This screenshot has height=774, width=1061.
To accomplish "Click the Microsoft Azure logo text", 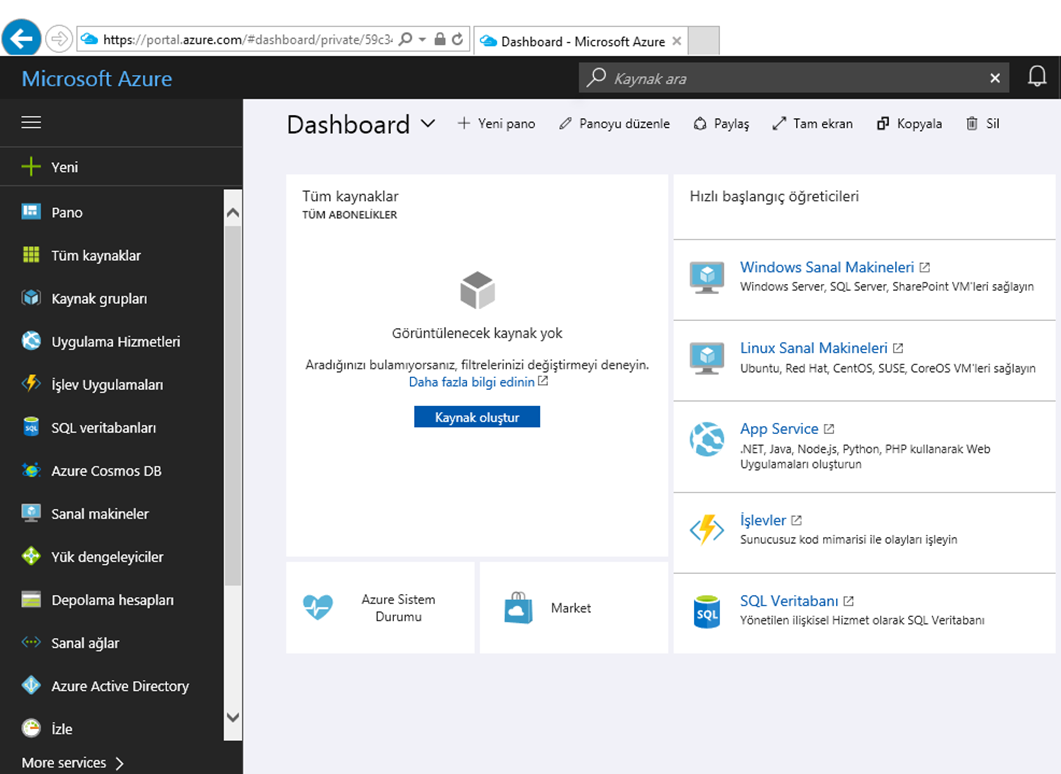I will click(97, 78).
